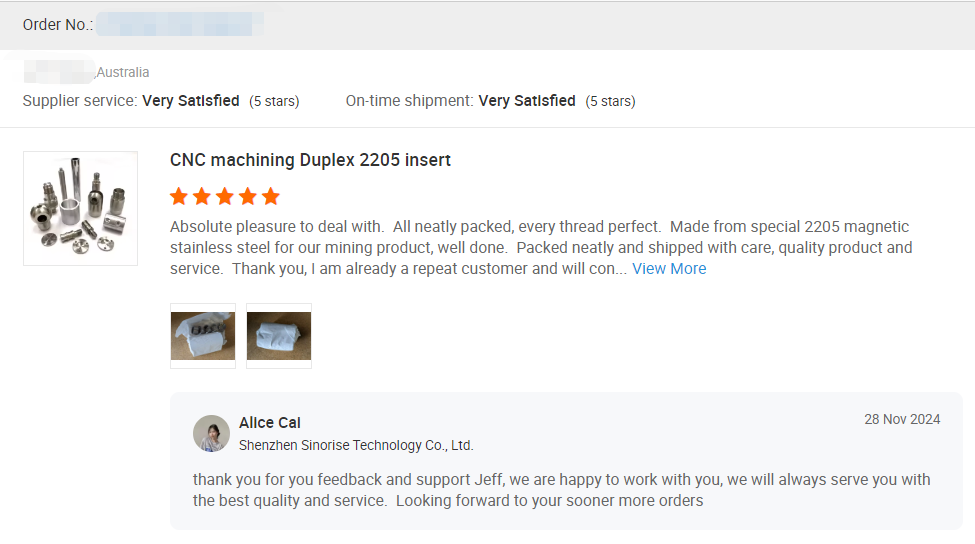Screen dimensions: 975x544
Task: Click the fifth orange rating star
Action: pos(271,196)
